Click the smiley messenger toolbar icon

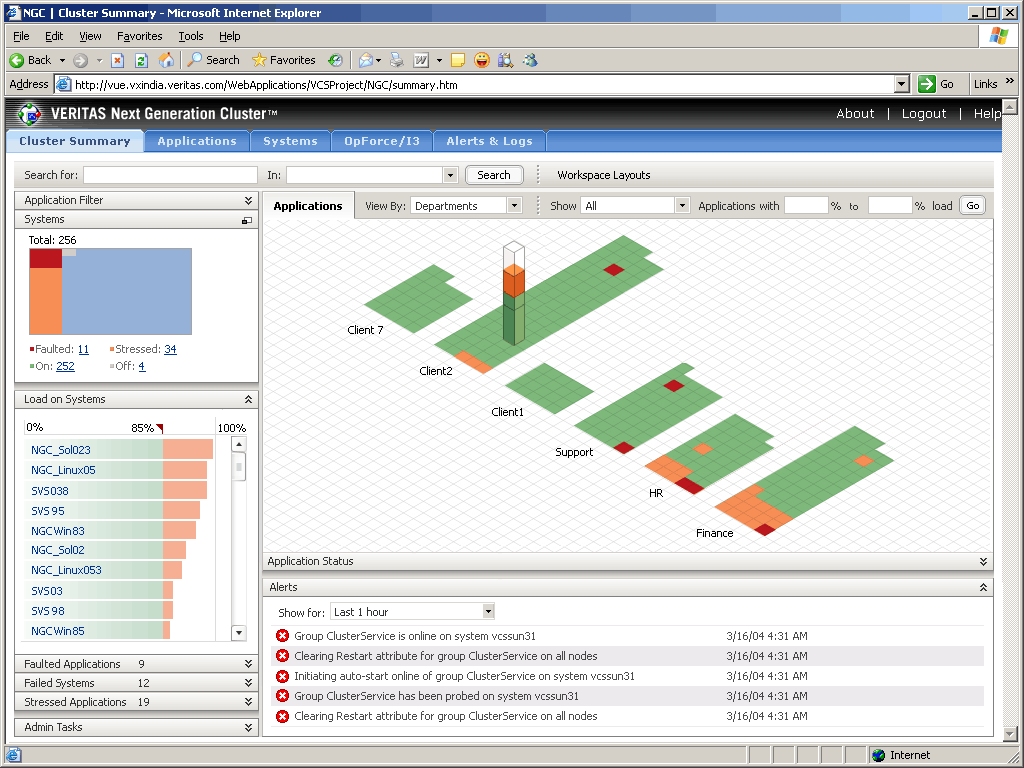482,60
